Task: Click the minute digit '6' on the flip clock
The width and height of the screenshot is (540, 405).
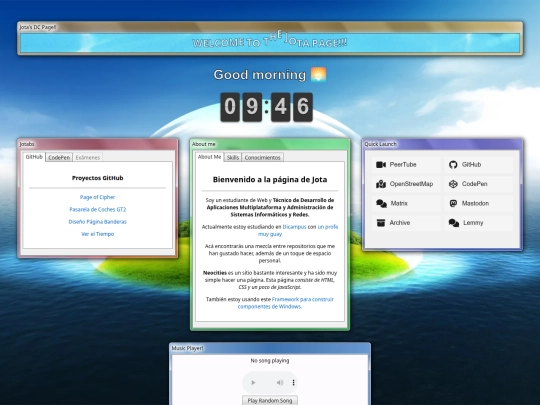Action: 303,107
